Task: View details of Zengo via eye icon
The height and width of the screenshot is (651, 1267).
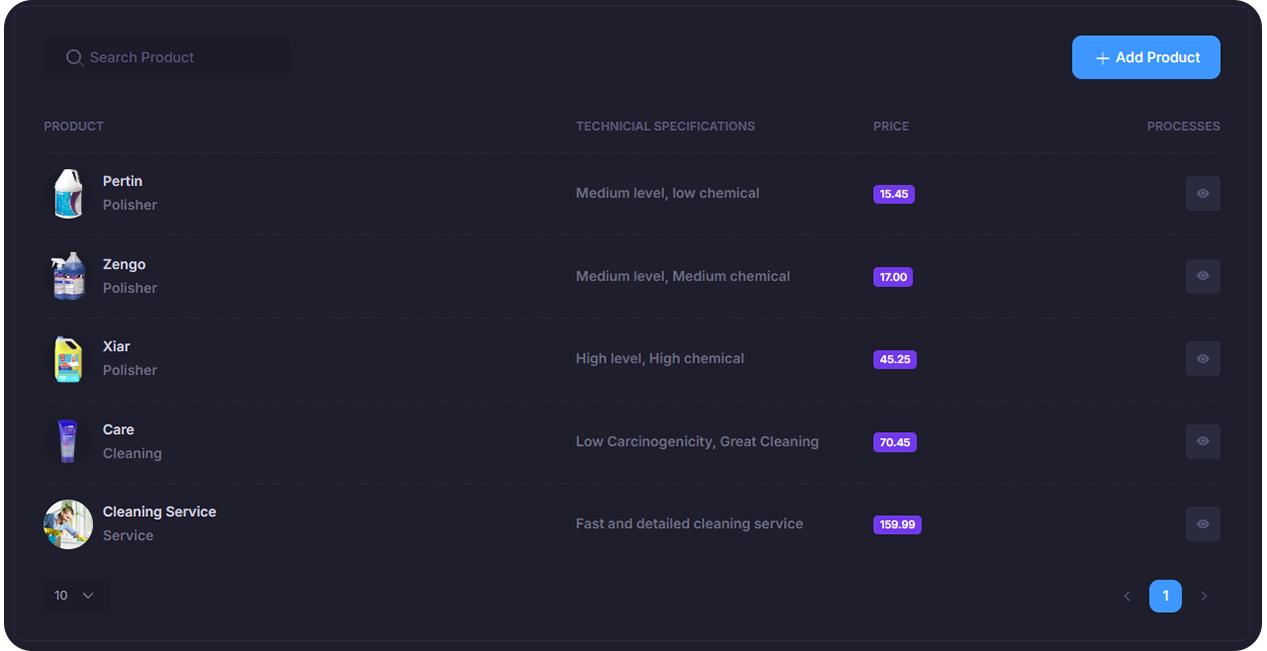Action: [x=1202, y=276]
